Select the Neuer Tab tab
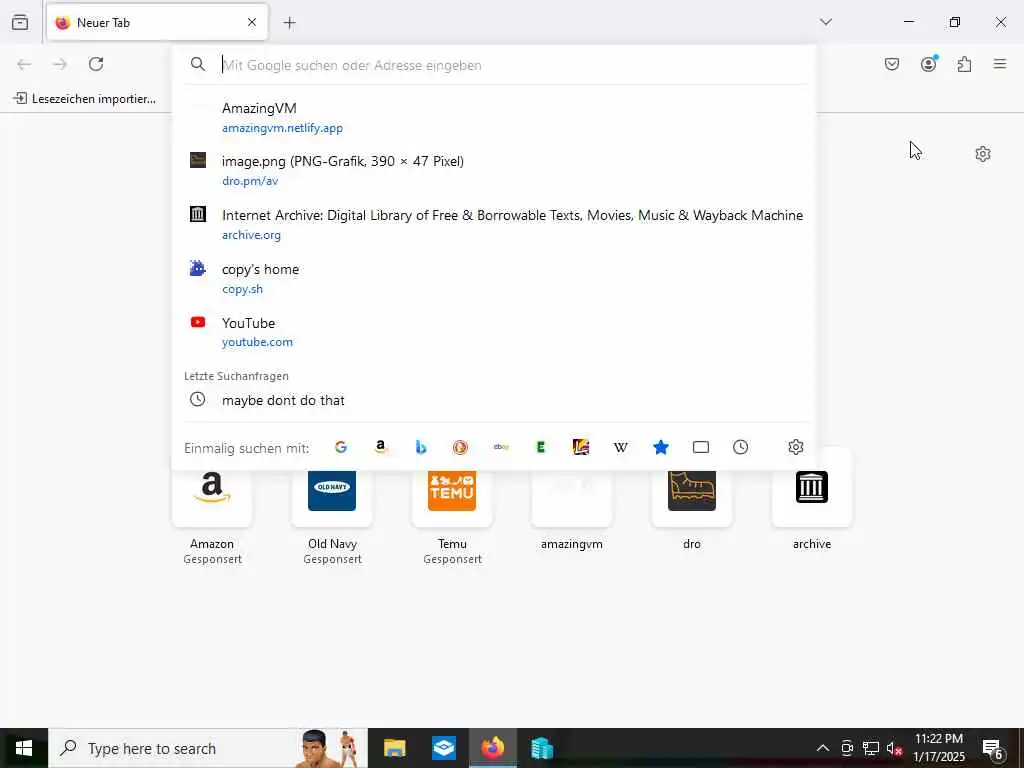 [x=157, y=22]
